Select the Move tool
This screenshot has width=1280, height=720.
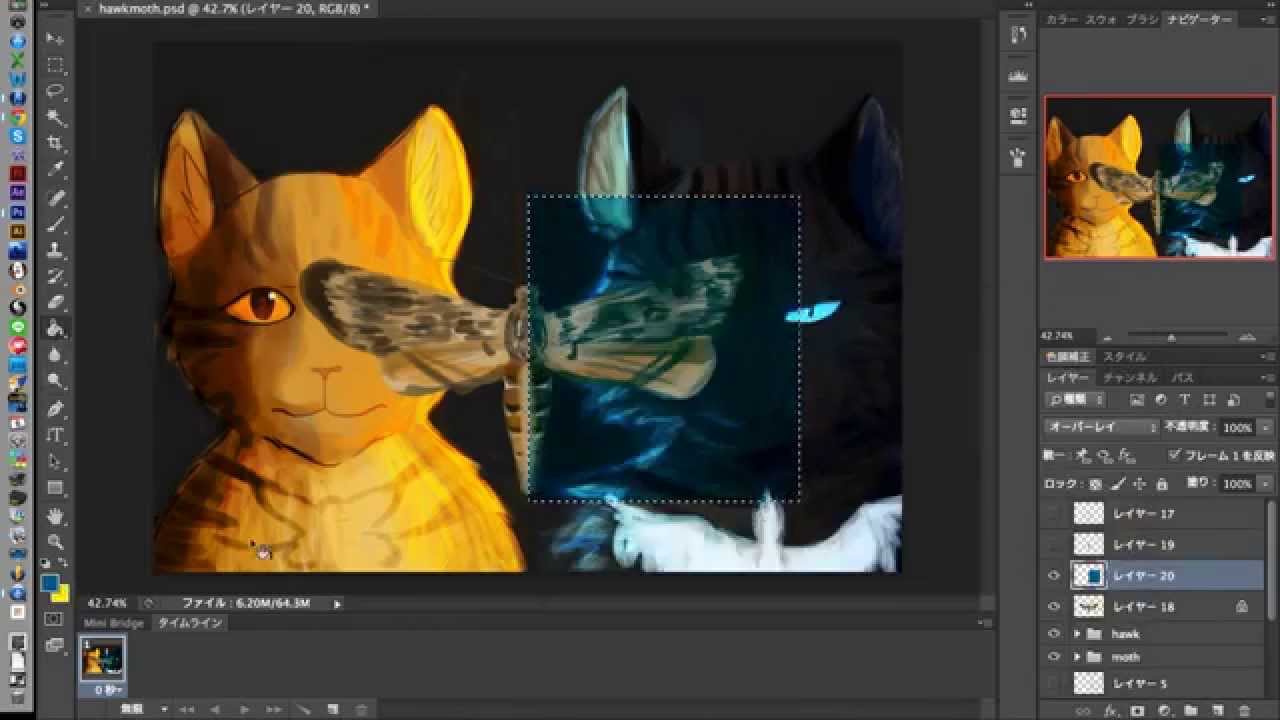[x=55, y=39]
